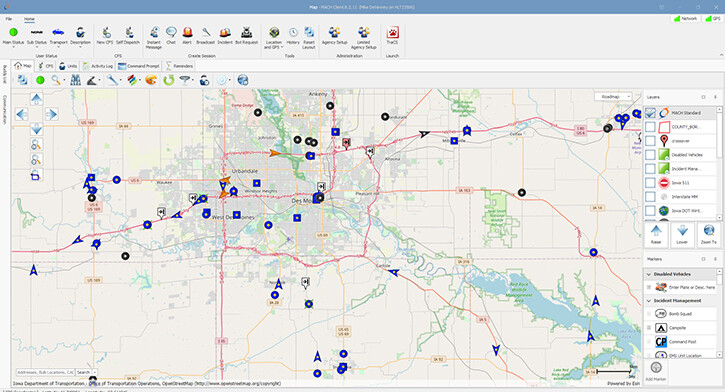Viewport: 725px width, 392px height.
Task: Open the File menu
Action: click(x=9, y=19)
